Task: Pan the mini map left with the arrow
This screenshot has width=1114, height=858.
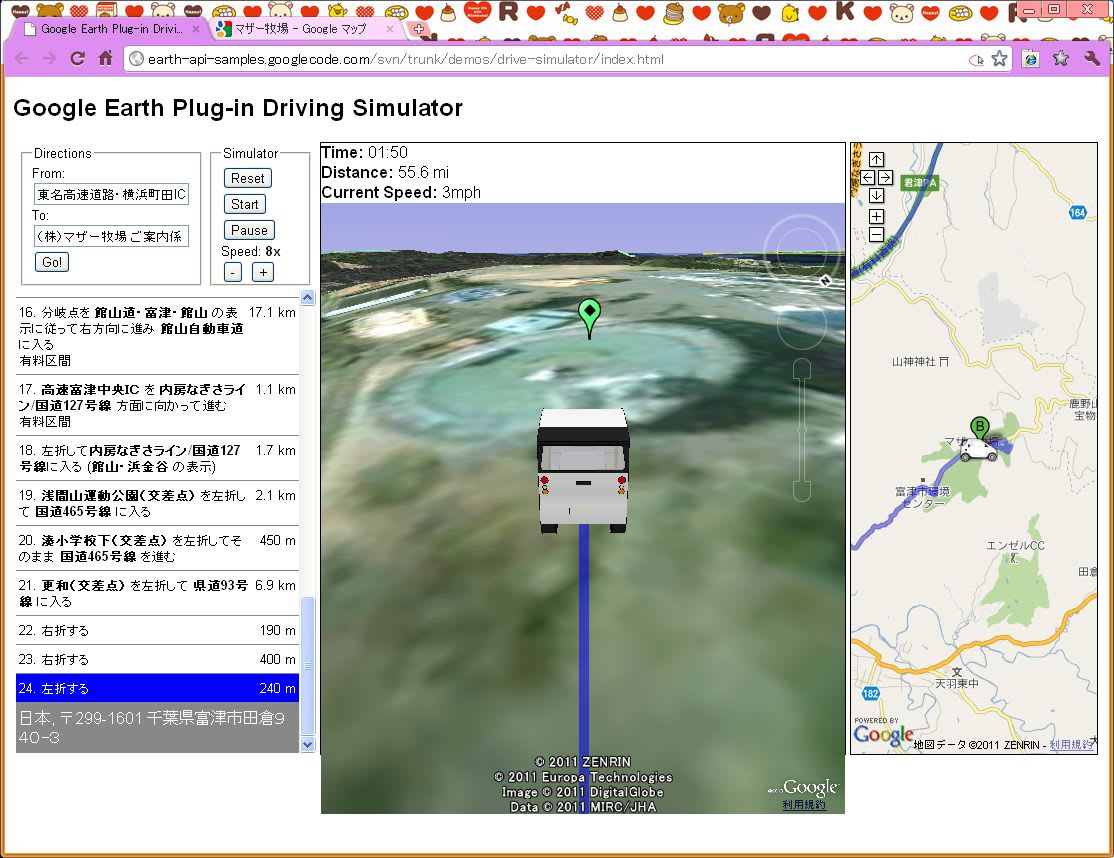Action: click(867, 177)
